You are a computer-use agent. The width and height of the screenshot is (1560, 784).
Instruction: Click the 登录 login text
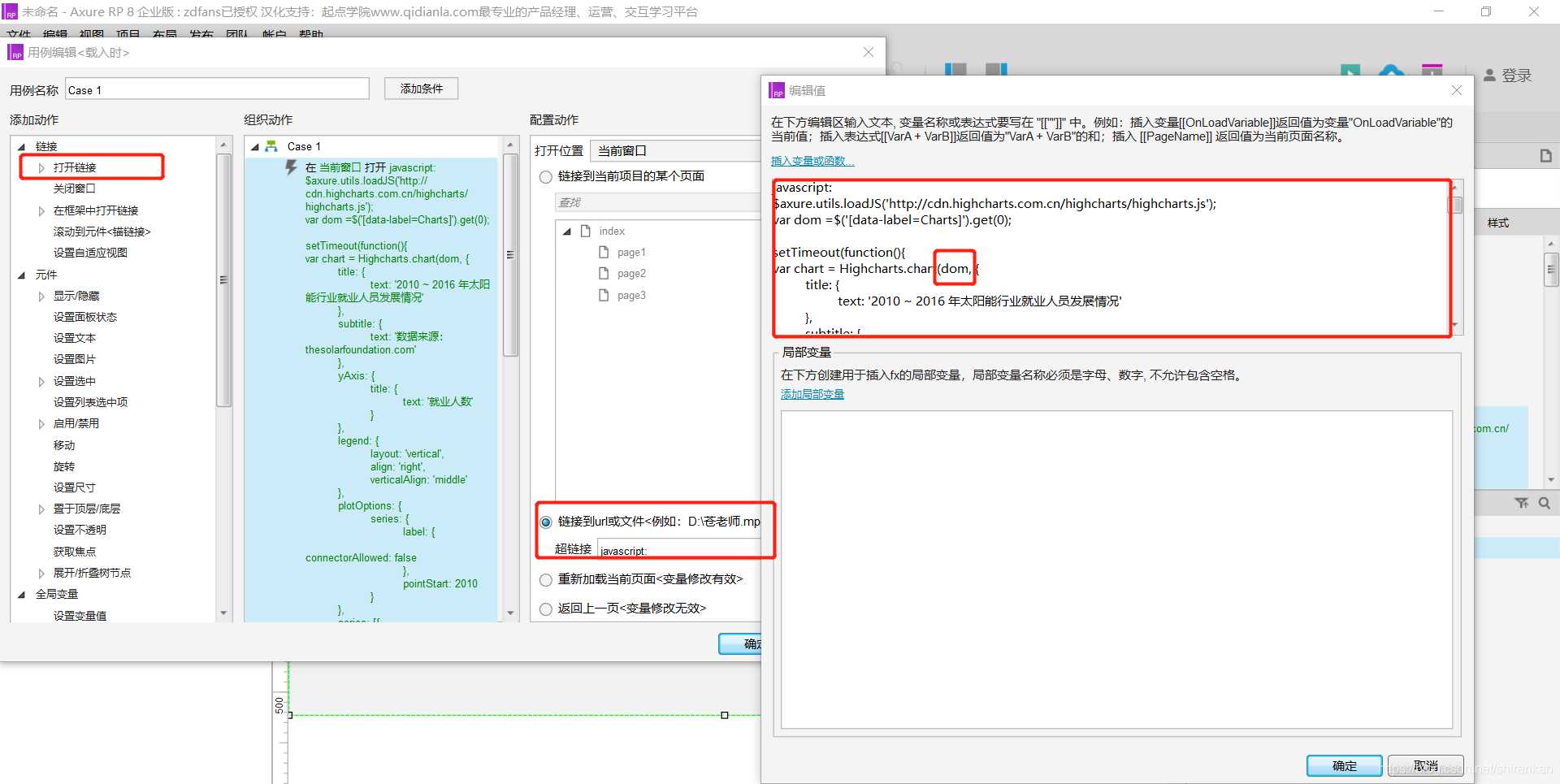point(1516,75)
